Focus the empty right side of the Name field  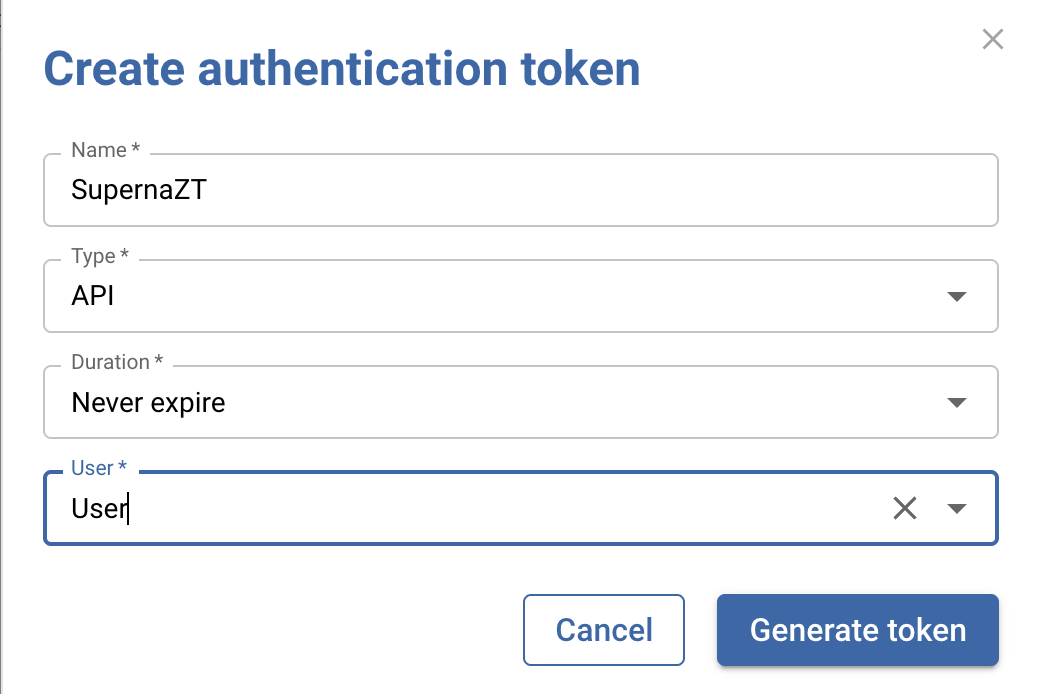coord(700,190)
